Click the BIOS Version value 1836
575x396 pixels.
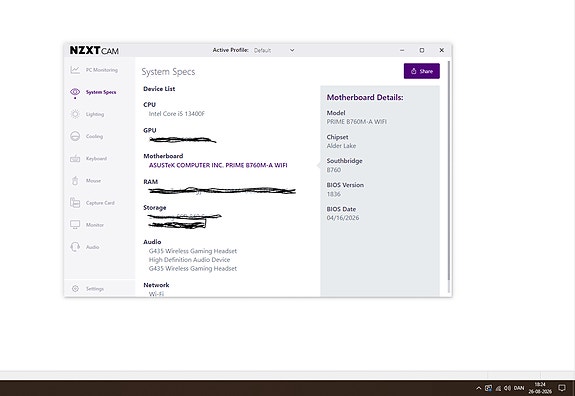point(334,194)
